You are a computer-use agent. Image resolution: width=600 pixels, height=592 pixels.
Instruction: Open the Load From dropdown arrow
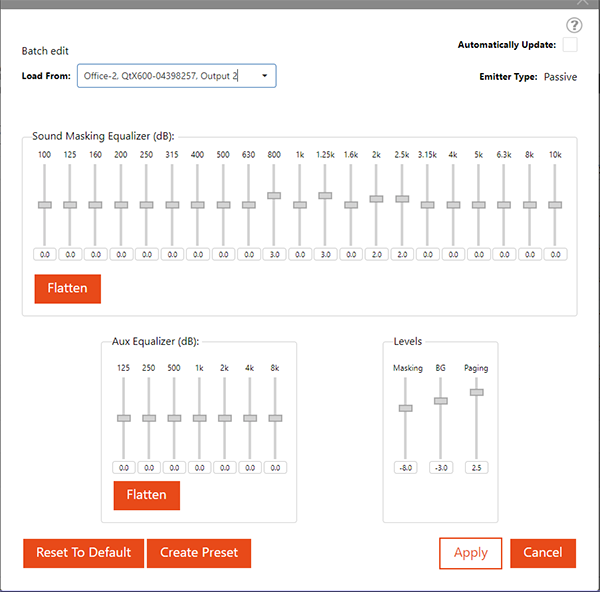[264, 76]
